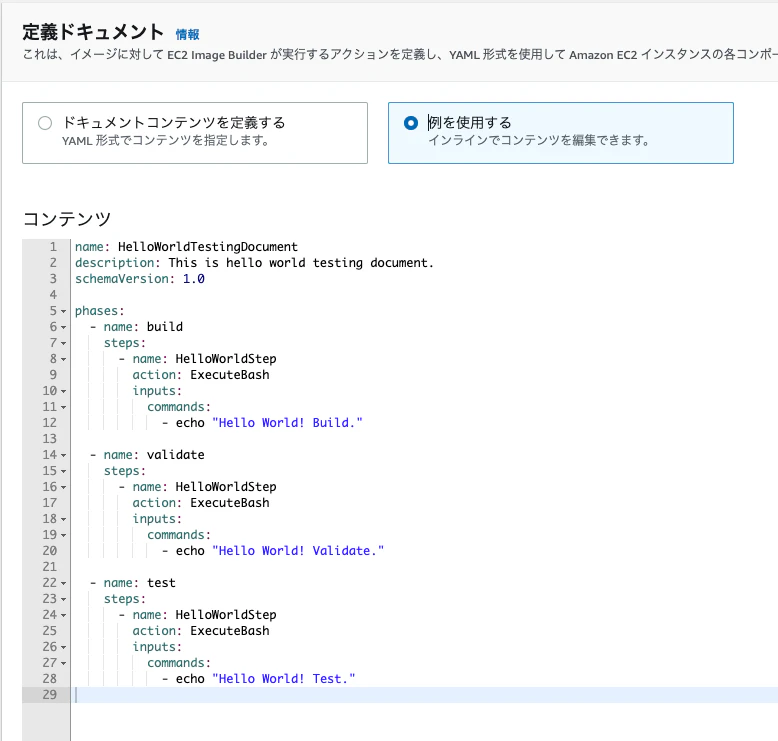
Task: Collapse fold arrow on line 8 HelloWorldStep
Action: pyautogui.click(x=64, y=359)
